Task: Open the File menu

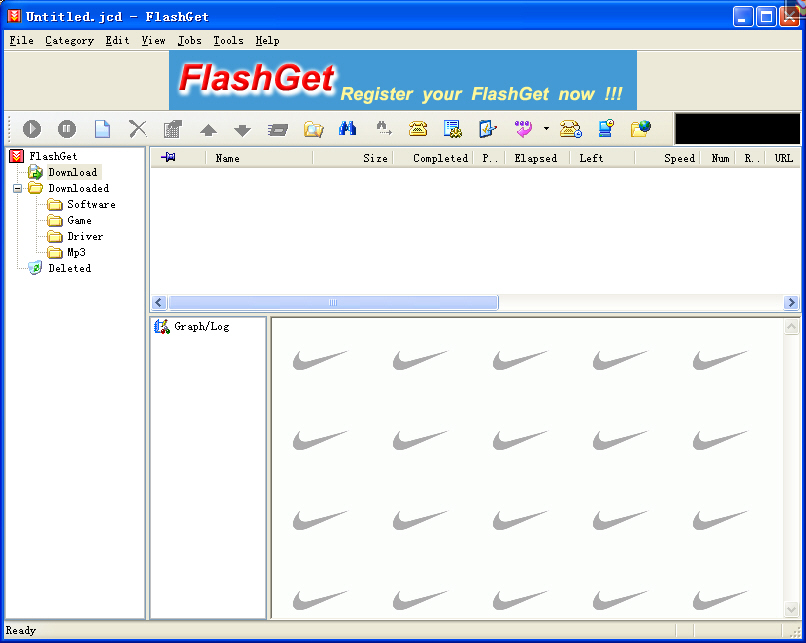Action: click(x=22, y=41)
